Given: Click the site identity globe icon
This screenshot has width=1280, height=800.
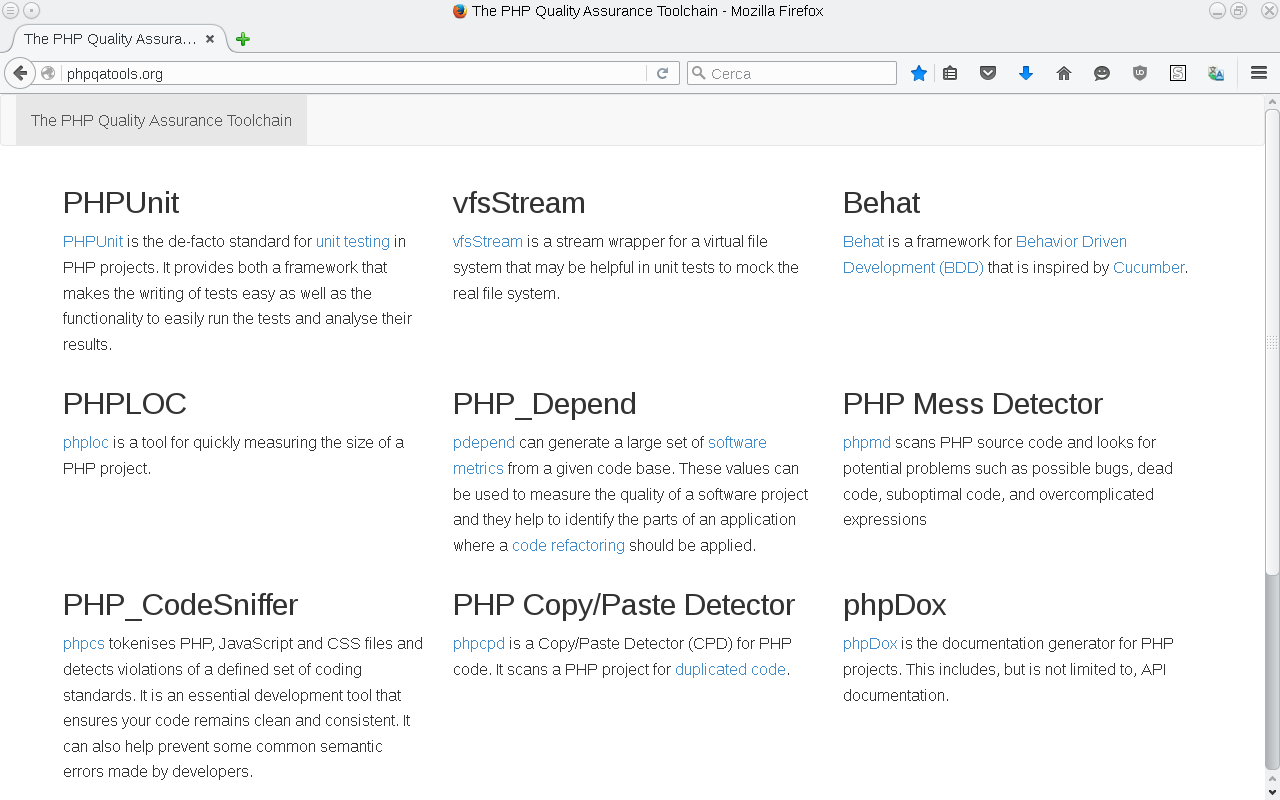Looking at the screenshot, I should [x=48, y=73].
